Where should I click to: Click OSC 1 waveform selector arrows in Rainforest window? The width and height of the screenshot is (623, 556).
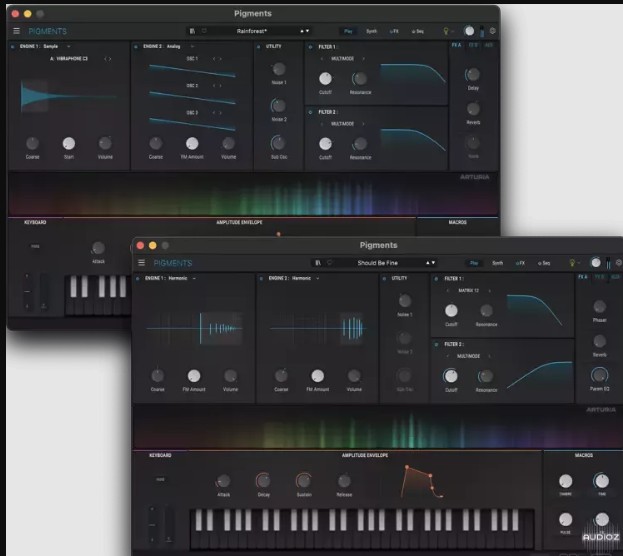217,59
